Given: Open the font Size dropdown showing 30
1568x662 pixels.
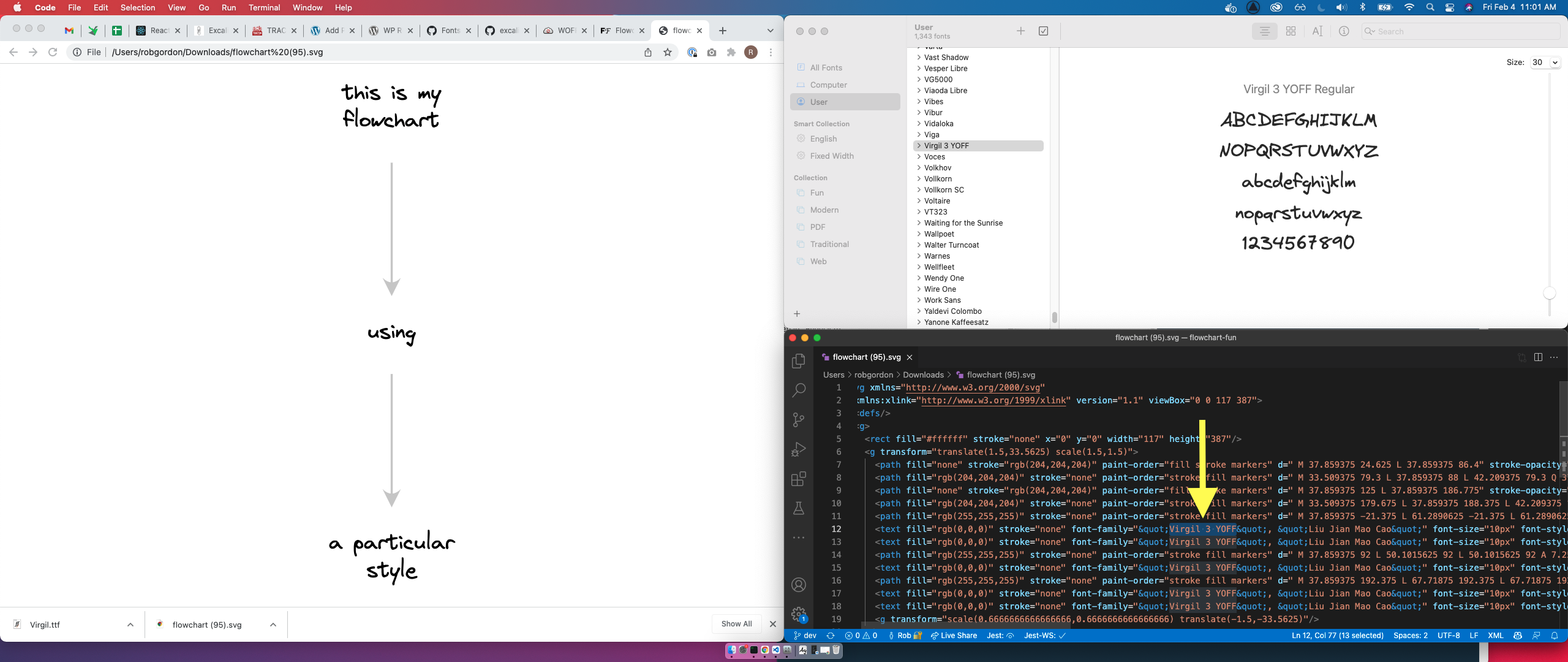Looking at the screenshot, I should coord(1545,62).
